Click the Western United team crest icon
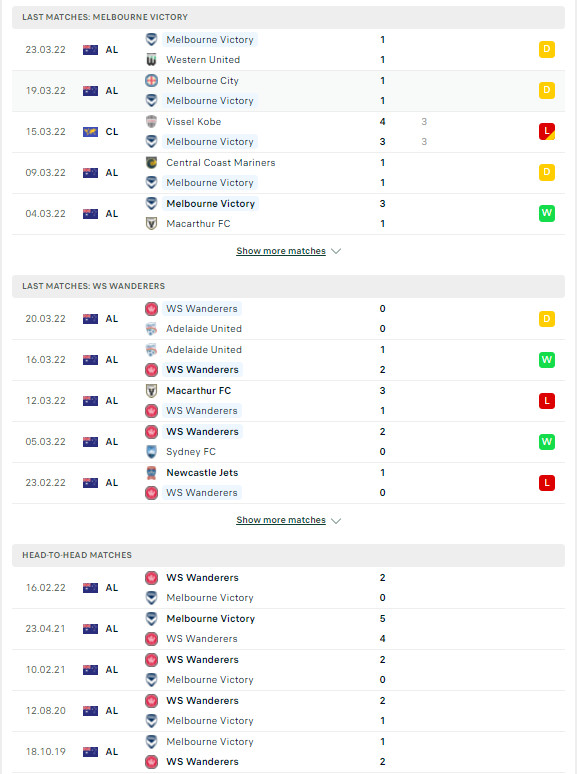Screen dimensions: 577x774 (x=152, y=60)
